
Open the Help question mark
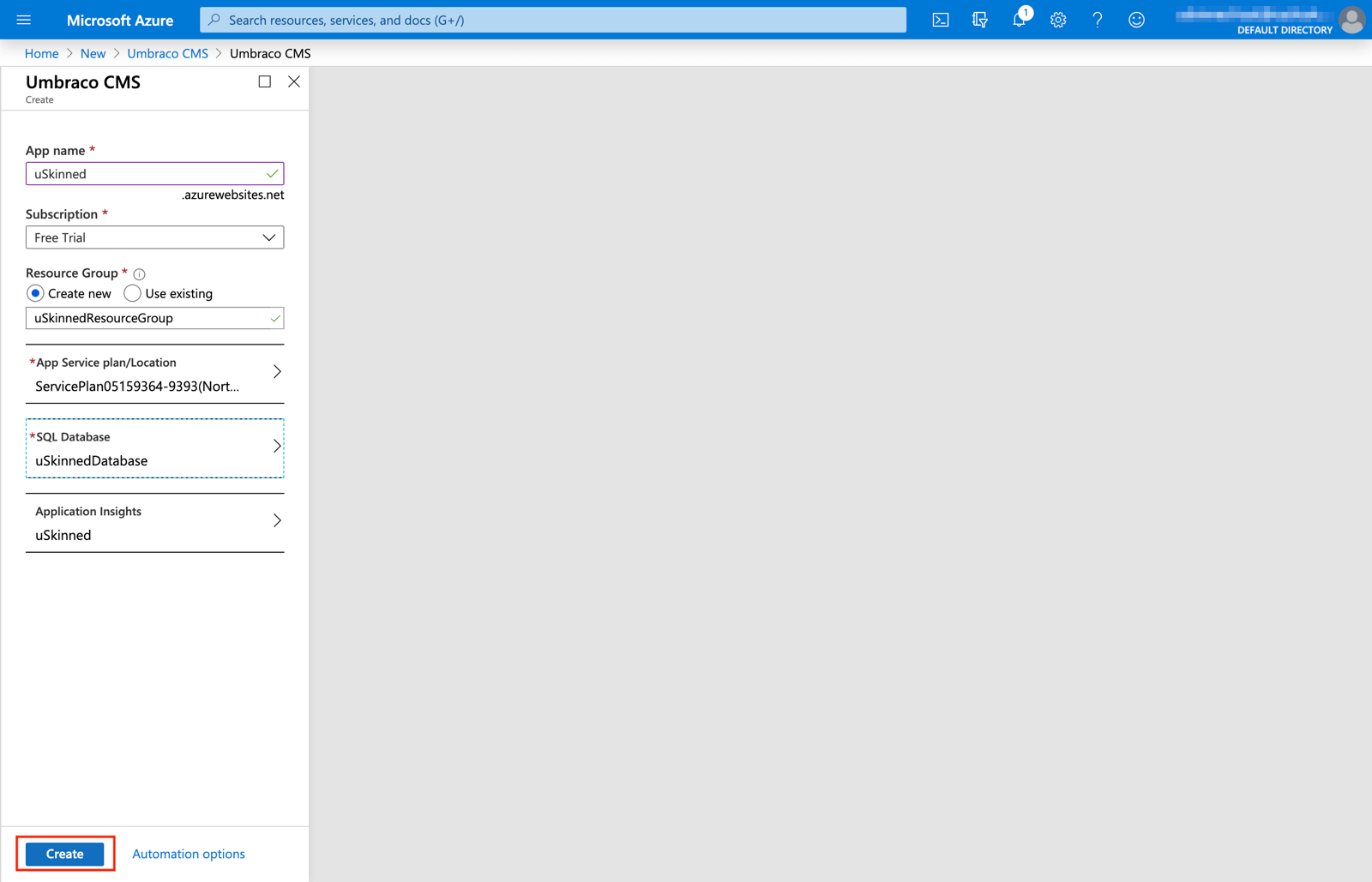click(1098, 20)
